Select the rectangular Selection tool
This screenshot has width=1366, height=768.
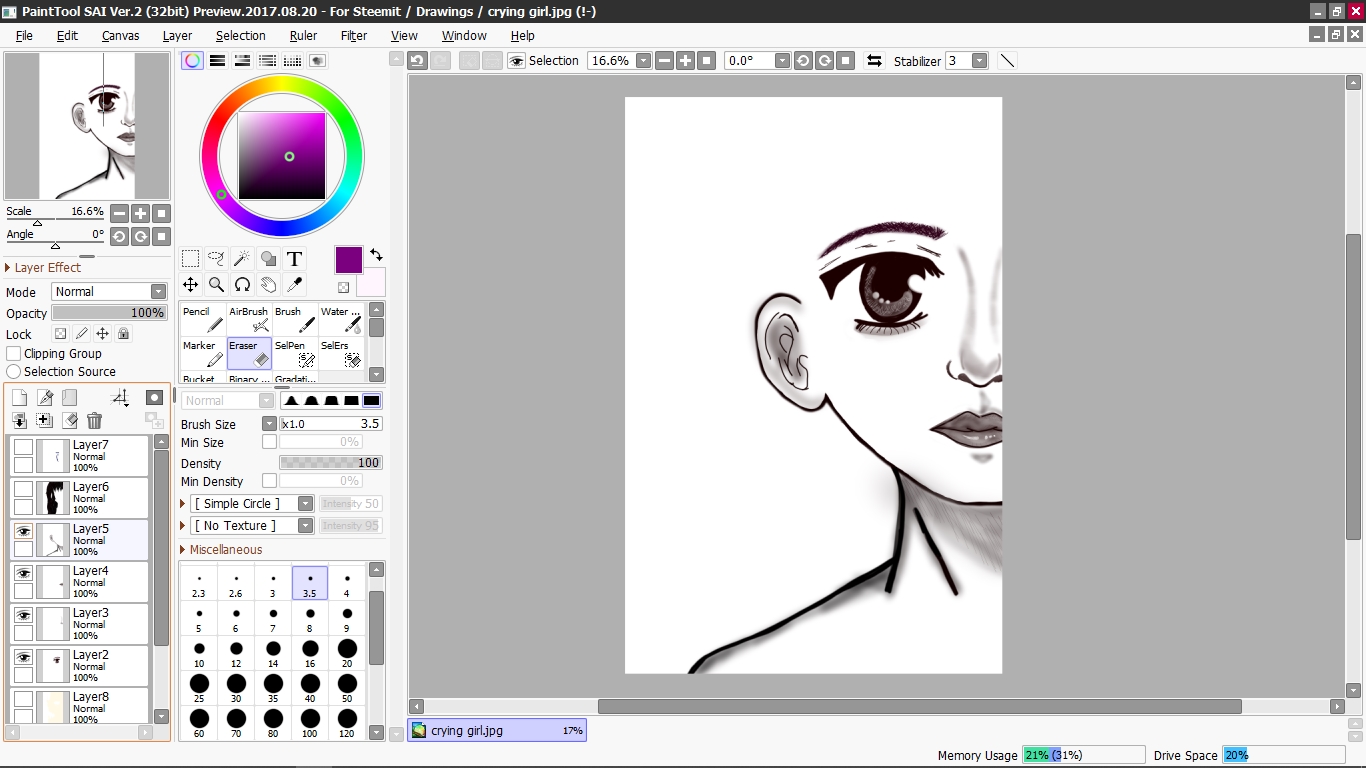[x=190, y=259]
